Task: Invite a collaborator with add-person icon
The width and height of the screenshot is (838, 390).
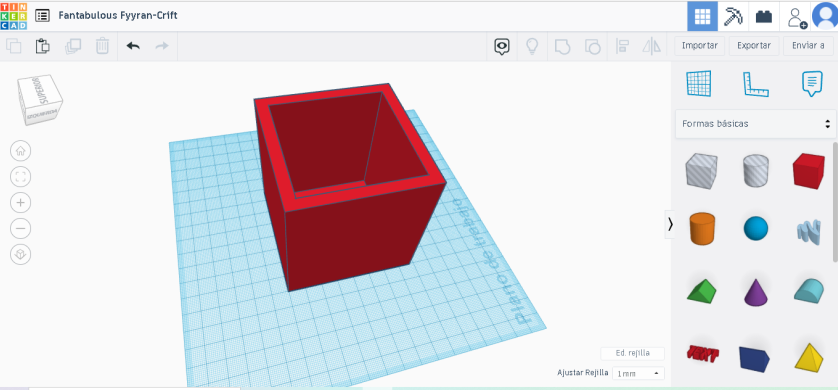Action: coord(796,17)
